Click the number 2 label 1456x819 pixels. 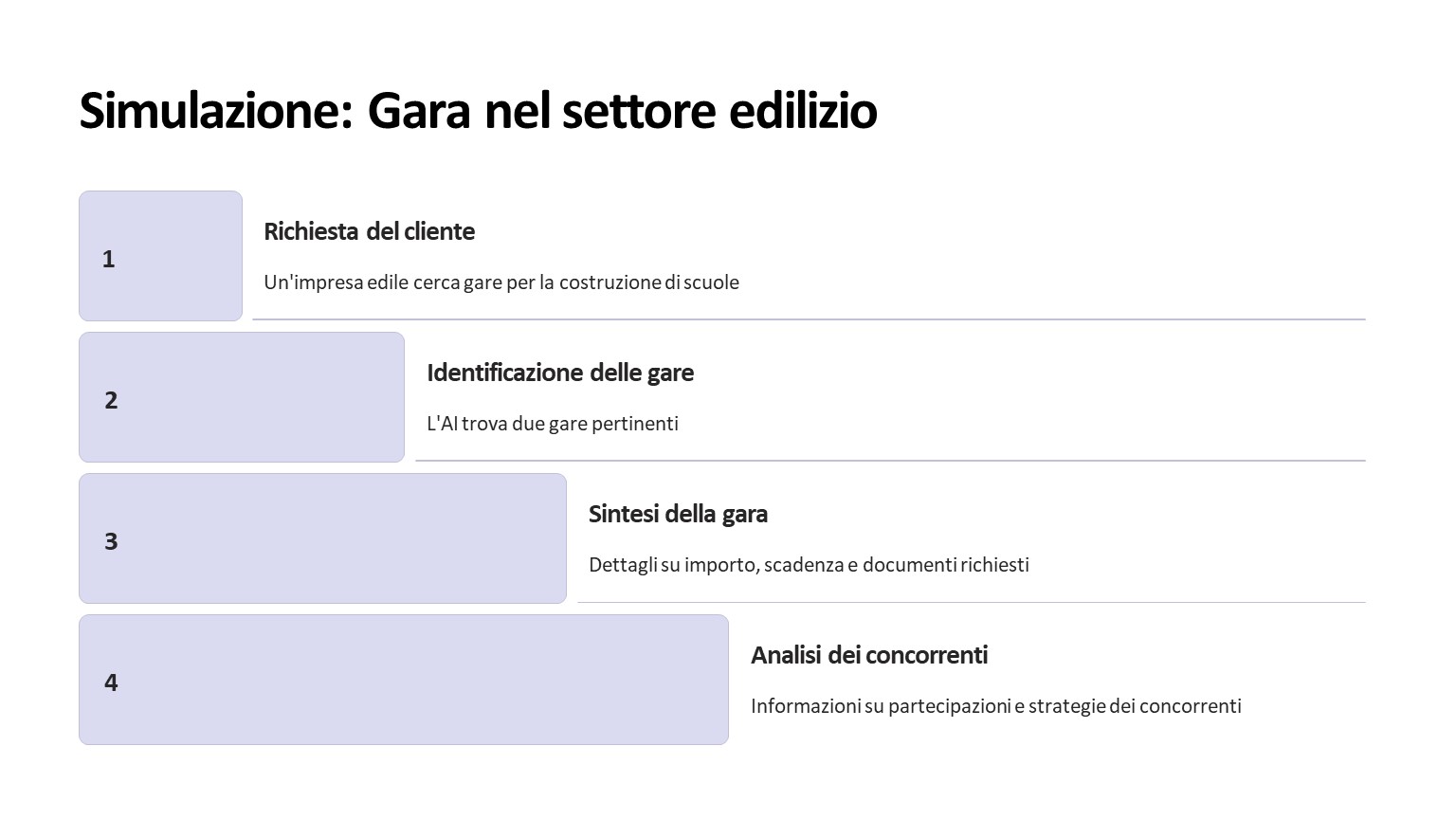coord(111,400)
